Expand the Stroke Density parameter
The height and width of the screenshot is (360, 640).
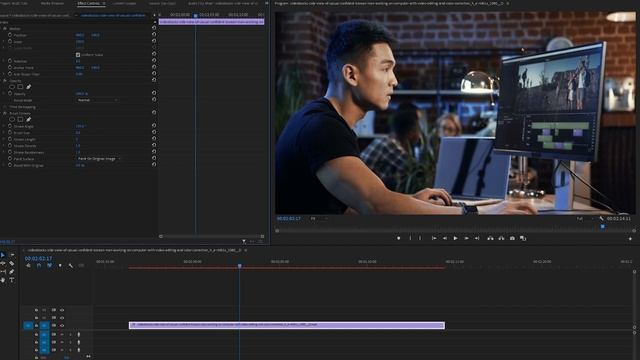4,146
